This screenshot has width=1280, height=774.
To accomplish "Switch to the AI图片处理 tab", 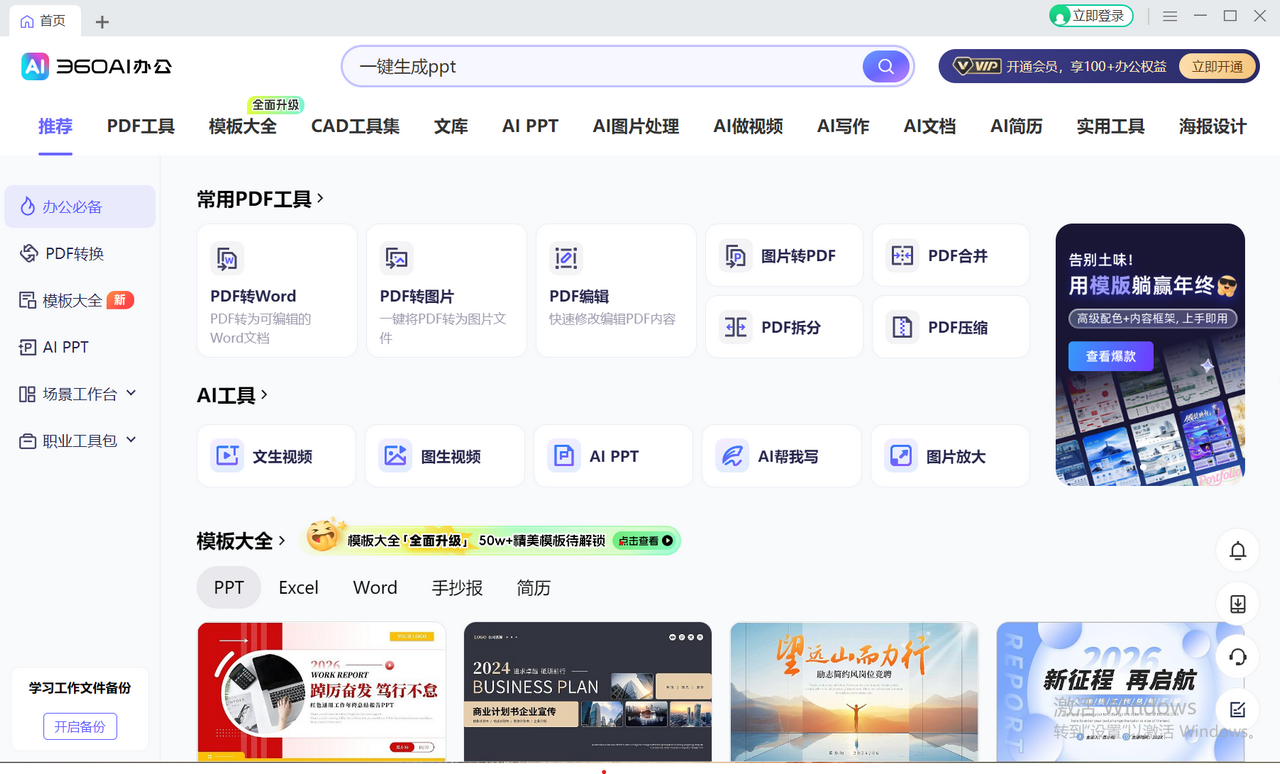I will [x=635, y=126].
